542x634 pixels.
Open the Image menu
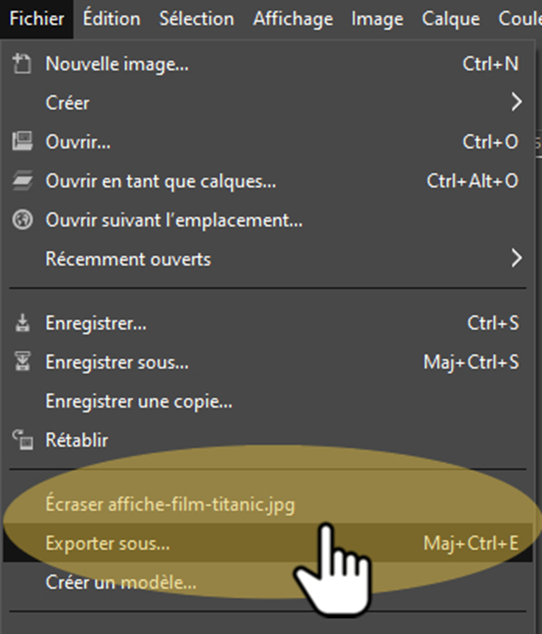point(377,19)
